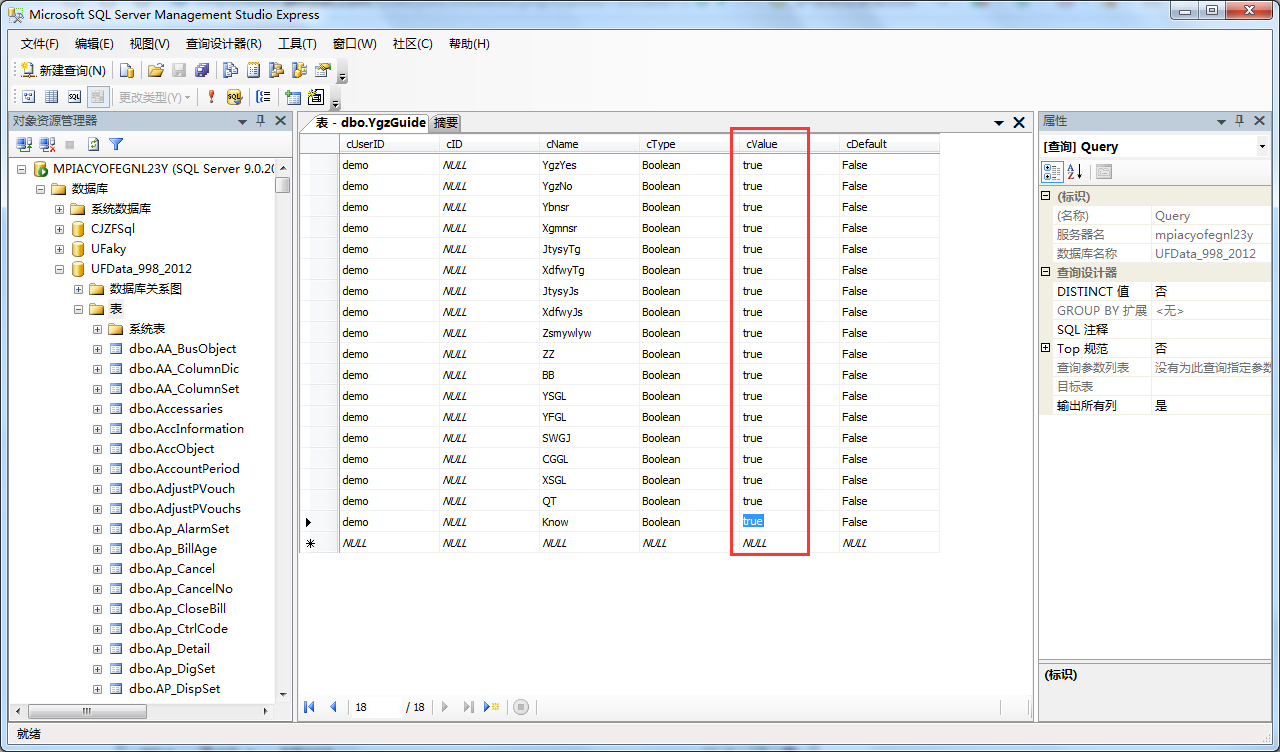Switch to the 摘要 tab
This screenshot has height=752, width=1280.
click(x=446, y=123)
